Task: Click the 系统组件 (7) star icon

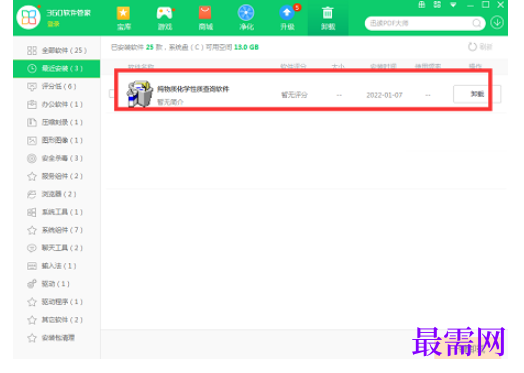Action: coord(32,230)
